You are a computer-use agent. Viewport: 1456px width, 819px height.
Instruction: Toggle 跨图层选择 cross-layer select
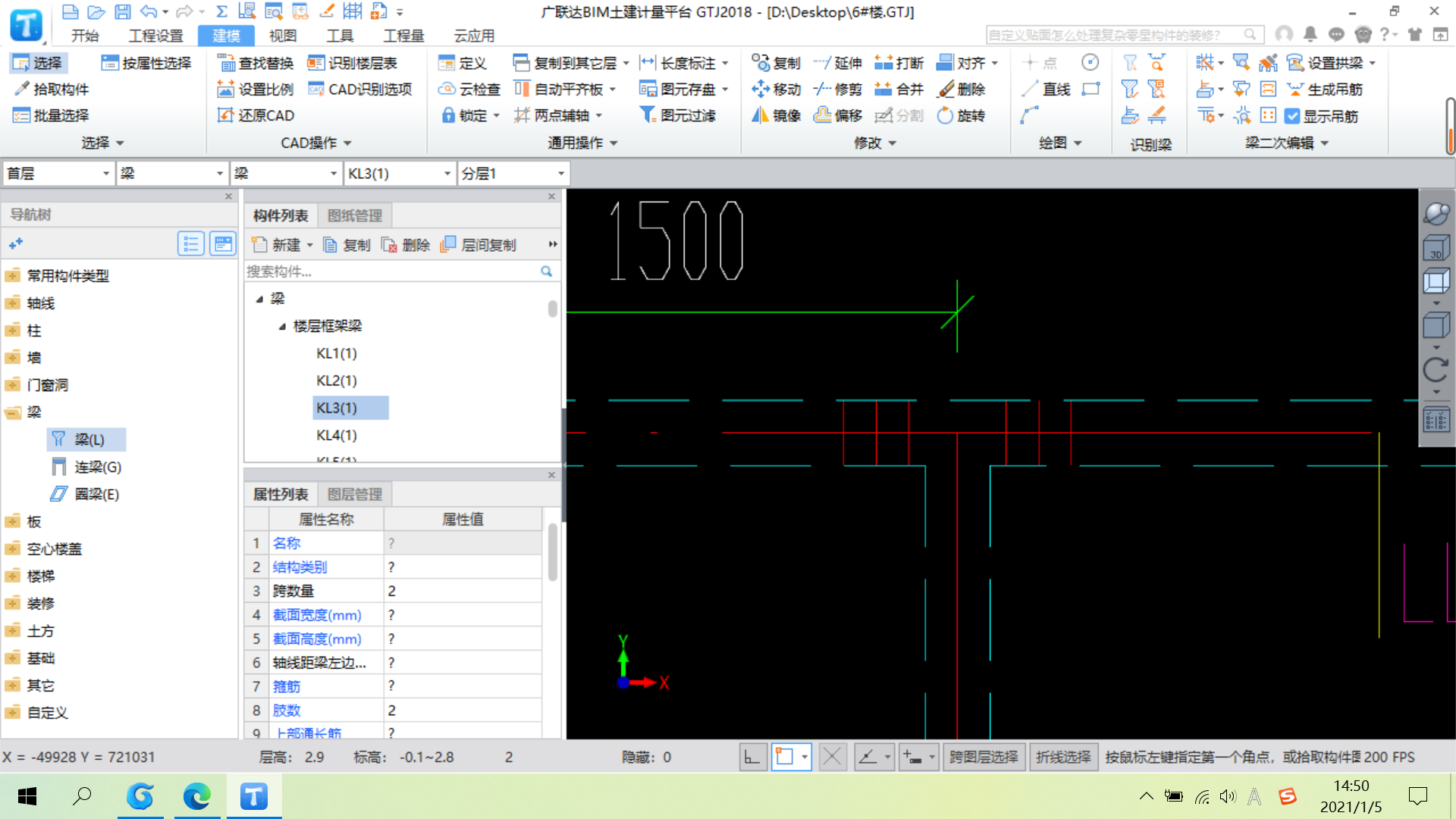point(984,757)
